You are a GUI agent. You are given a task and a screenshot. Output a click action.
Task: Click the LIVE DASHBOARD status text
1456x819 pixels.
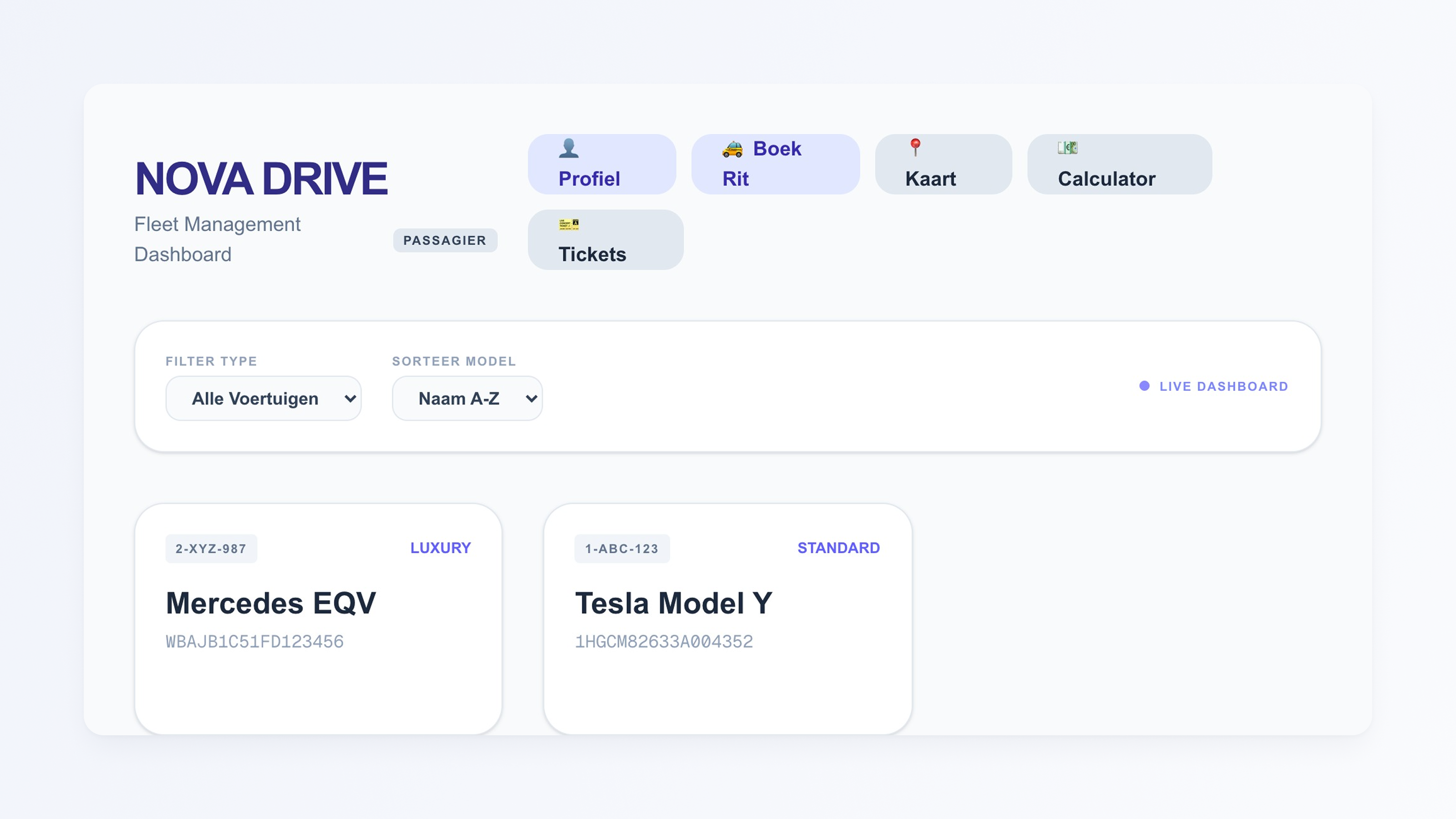click(x=1223, y=387)
